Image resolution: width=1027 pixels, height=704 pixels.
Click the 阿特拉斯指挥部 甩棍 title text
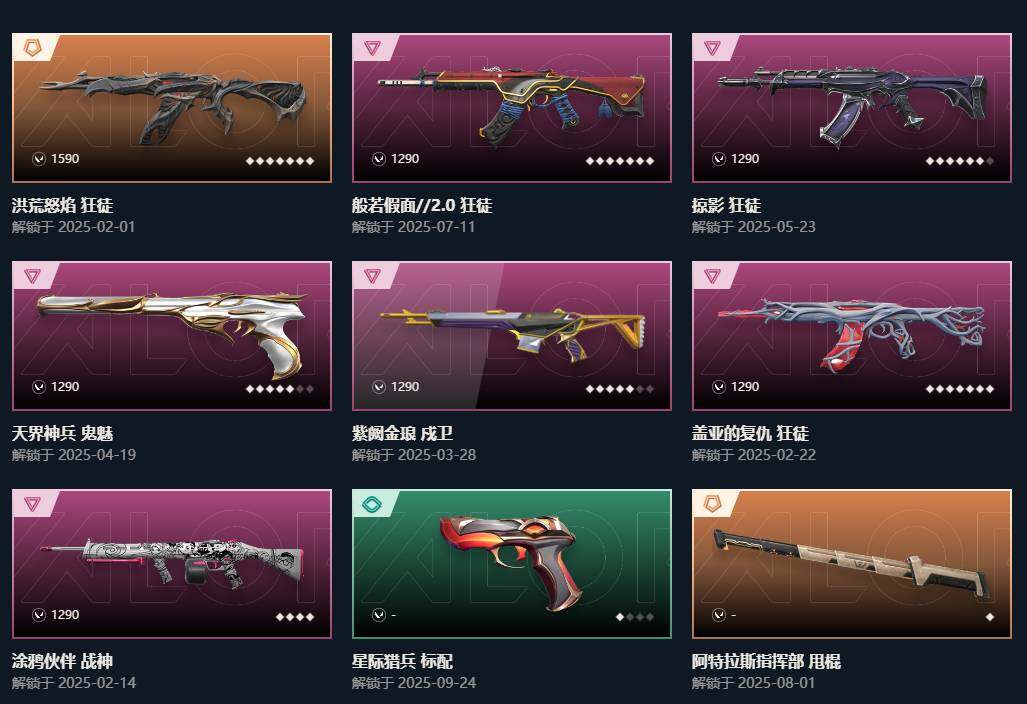[x=766, y=661]
